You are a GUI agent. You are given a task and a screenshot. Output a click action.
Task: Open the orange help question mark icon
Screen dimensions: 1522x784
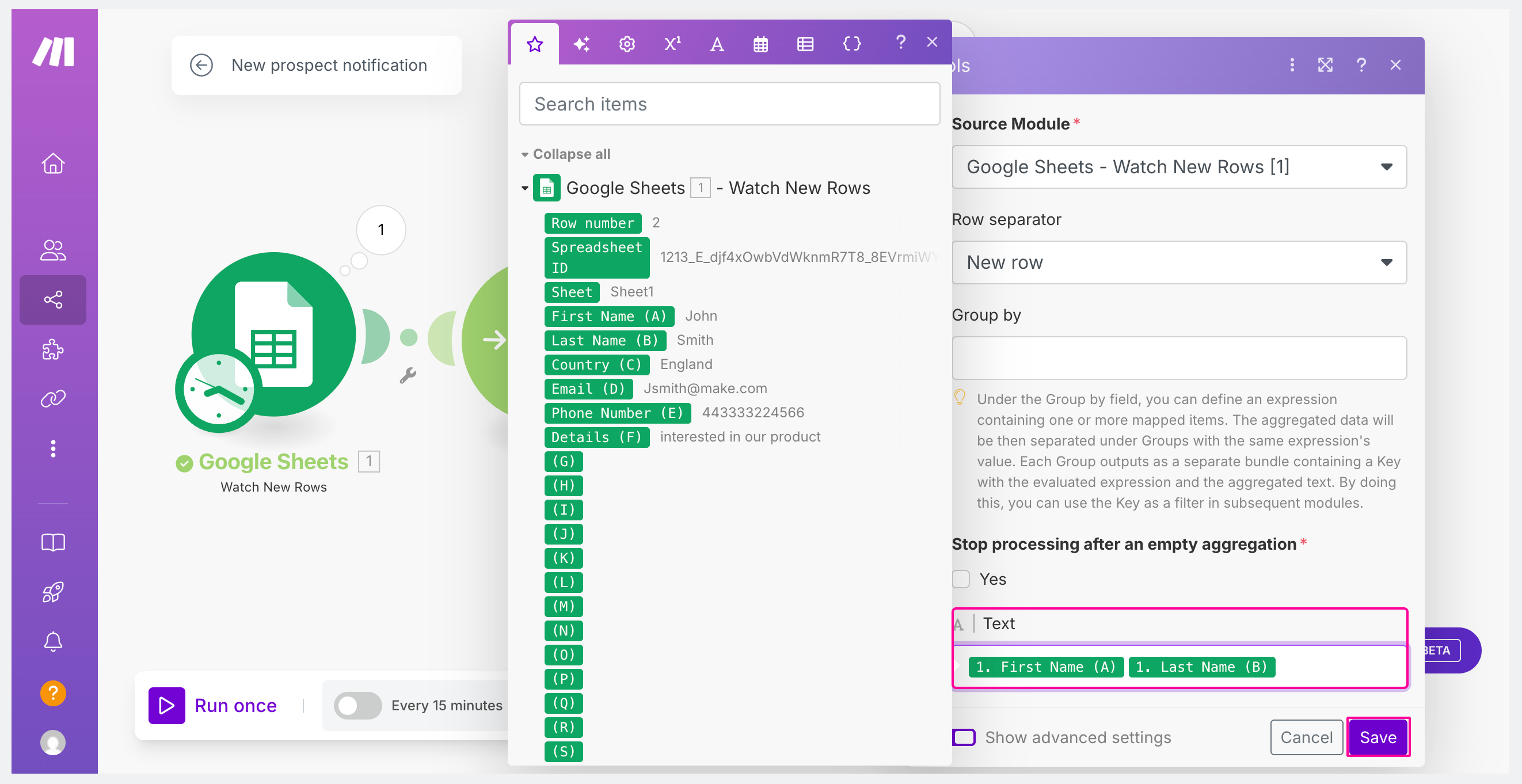tap(53, 693)
